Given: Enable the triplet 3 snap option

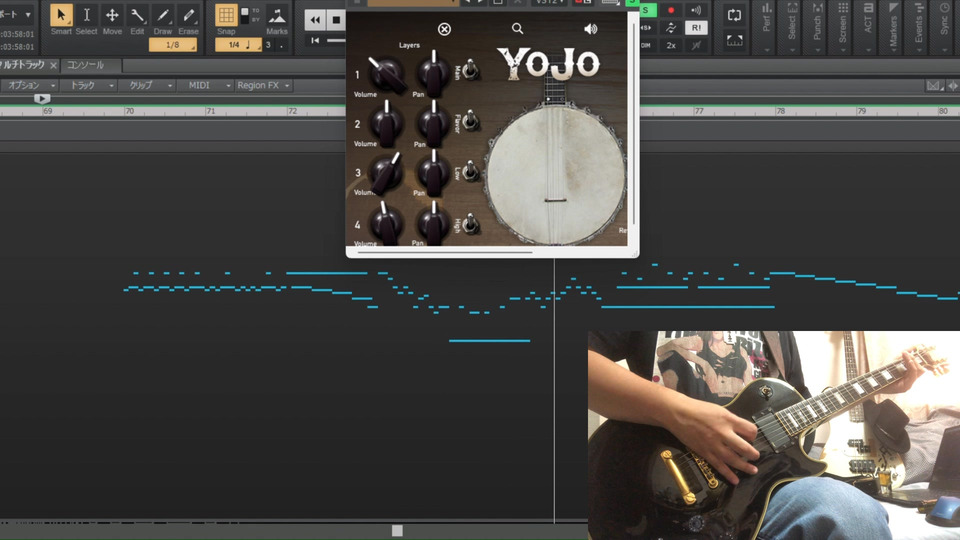Looking at the screenshot, I should pos(268,45).
